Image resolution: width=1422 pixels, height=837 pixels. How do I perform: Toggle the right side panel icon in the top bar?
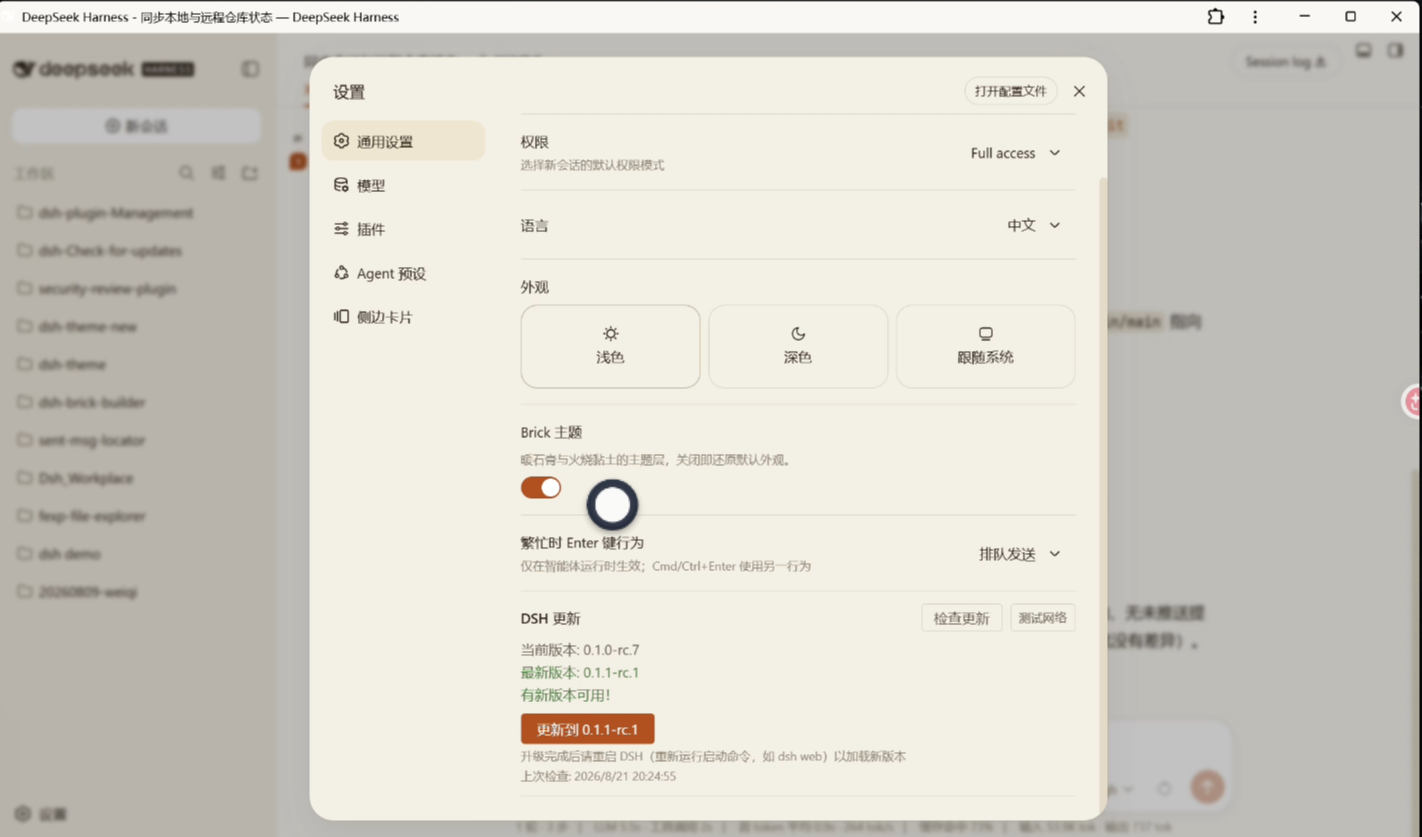click(1395, 50)
